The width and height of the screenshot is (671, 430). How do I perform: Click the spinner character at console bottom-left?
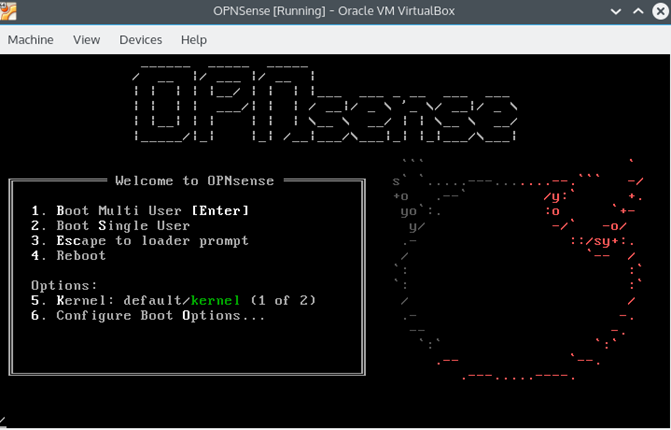pyautogui.click(x=4, y=420)
